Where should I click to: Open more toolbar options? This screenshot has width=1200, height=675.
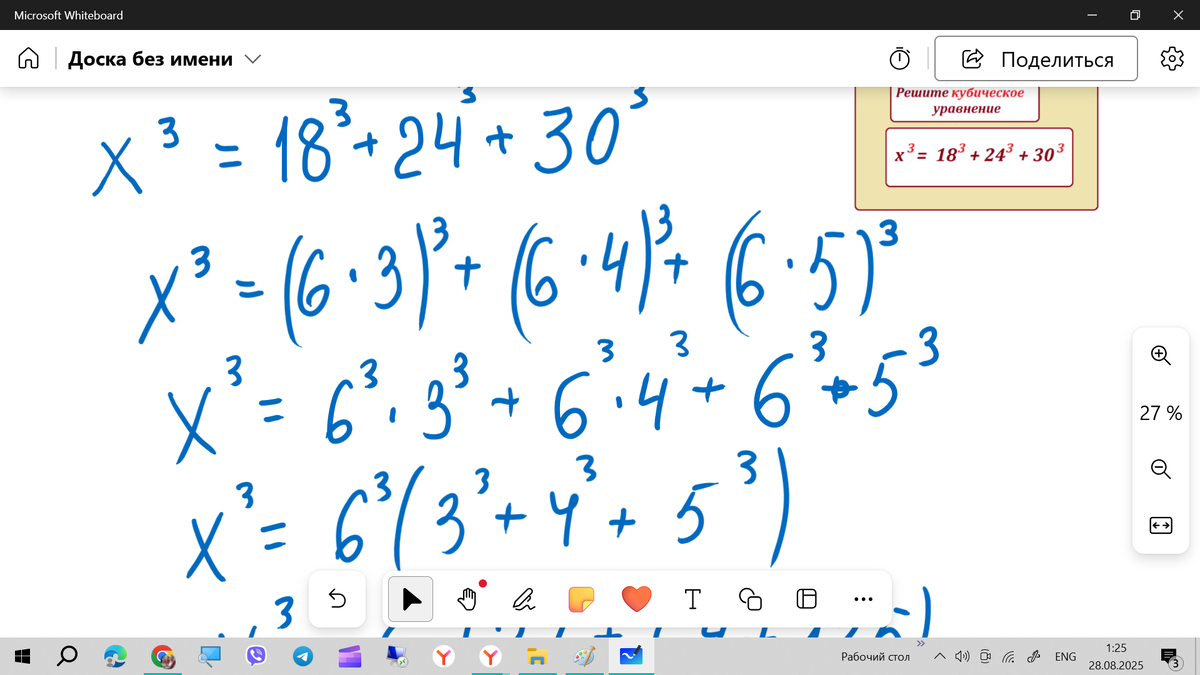pos(864,599)
